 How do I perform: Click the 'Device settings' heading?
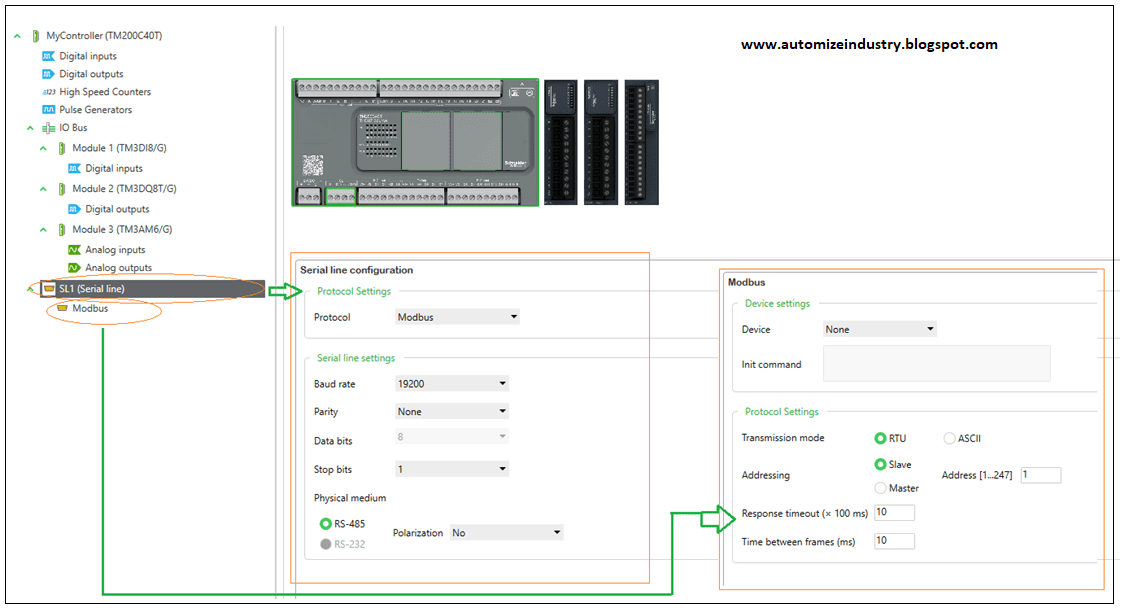[x=777, y=303]
